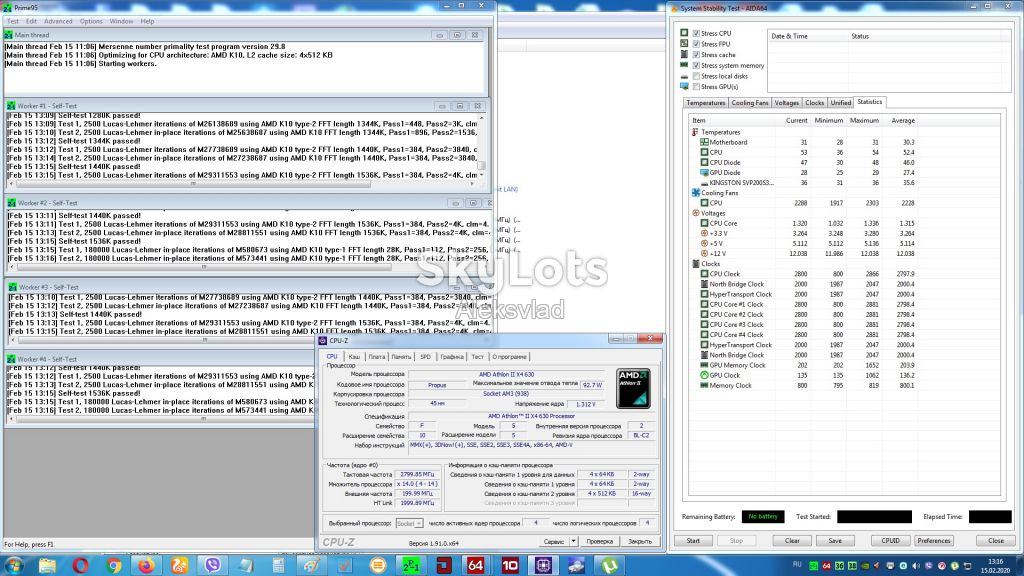This screenshot has height=576, width=1024.
Task: Toggle the Stress FPU checkbox
Action: (x=696, y=44)
